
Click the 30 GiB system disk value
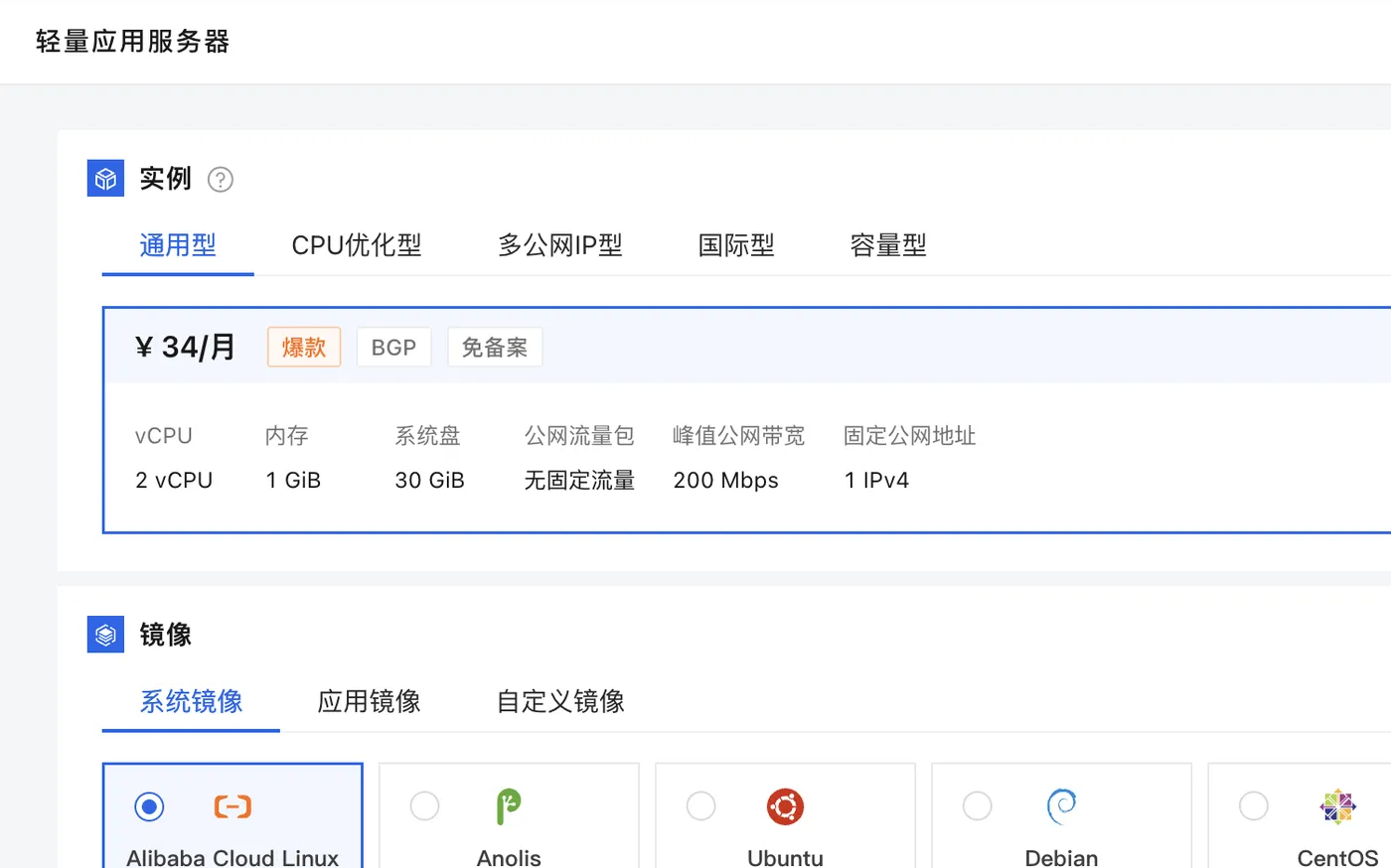[x=429, y=481]
